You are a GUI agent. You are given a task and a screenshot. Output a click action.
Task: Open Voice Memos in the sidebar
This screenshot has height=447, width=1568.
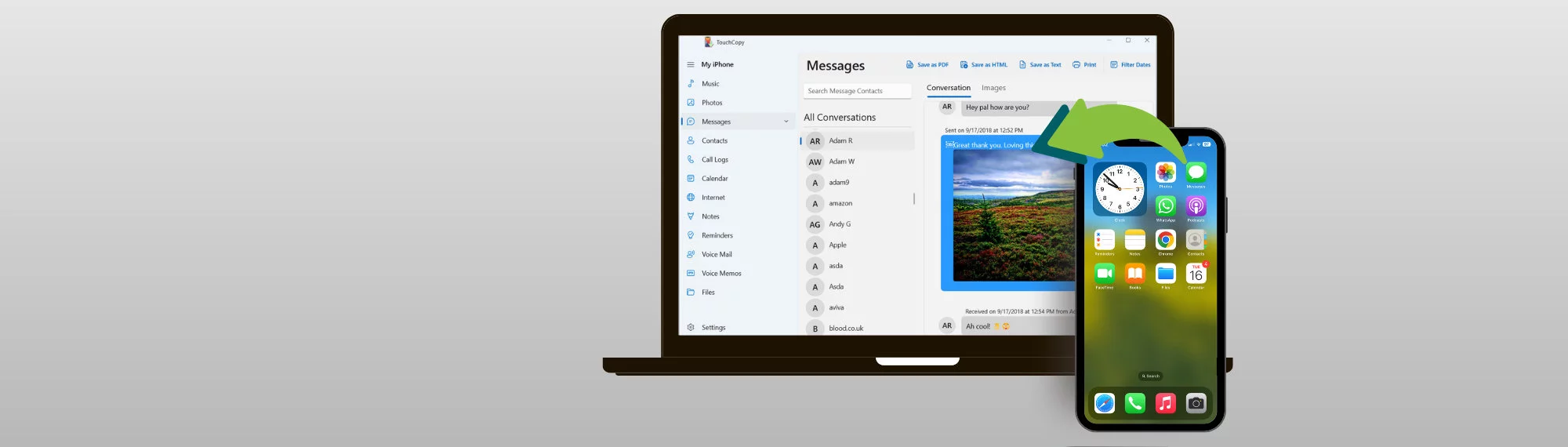(x=721, y=273)
